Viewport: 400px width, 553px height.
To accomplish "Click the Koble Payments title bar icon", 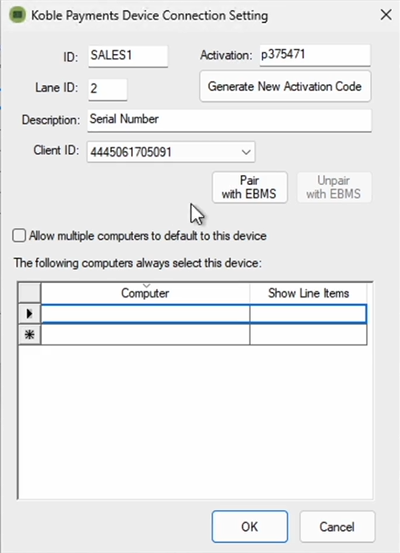I will [x=18, y=15].
